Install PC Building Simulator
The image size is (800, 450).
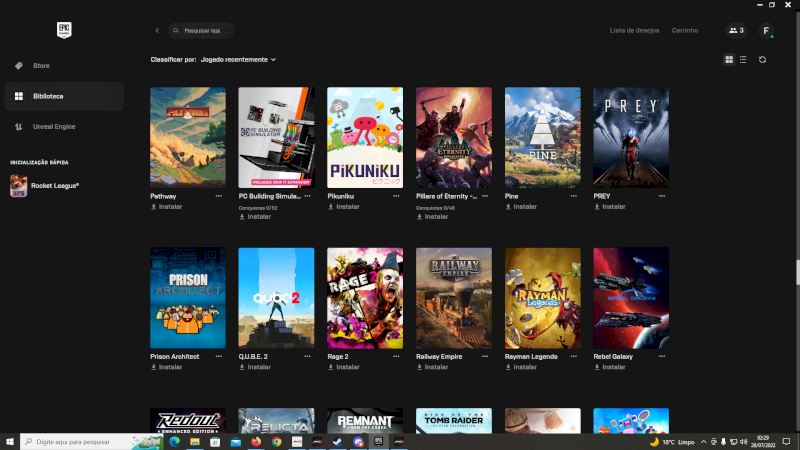255,217
